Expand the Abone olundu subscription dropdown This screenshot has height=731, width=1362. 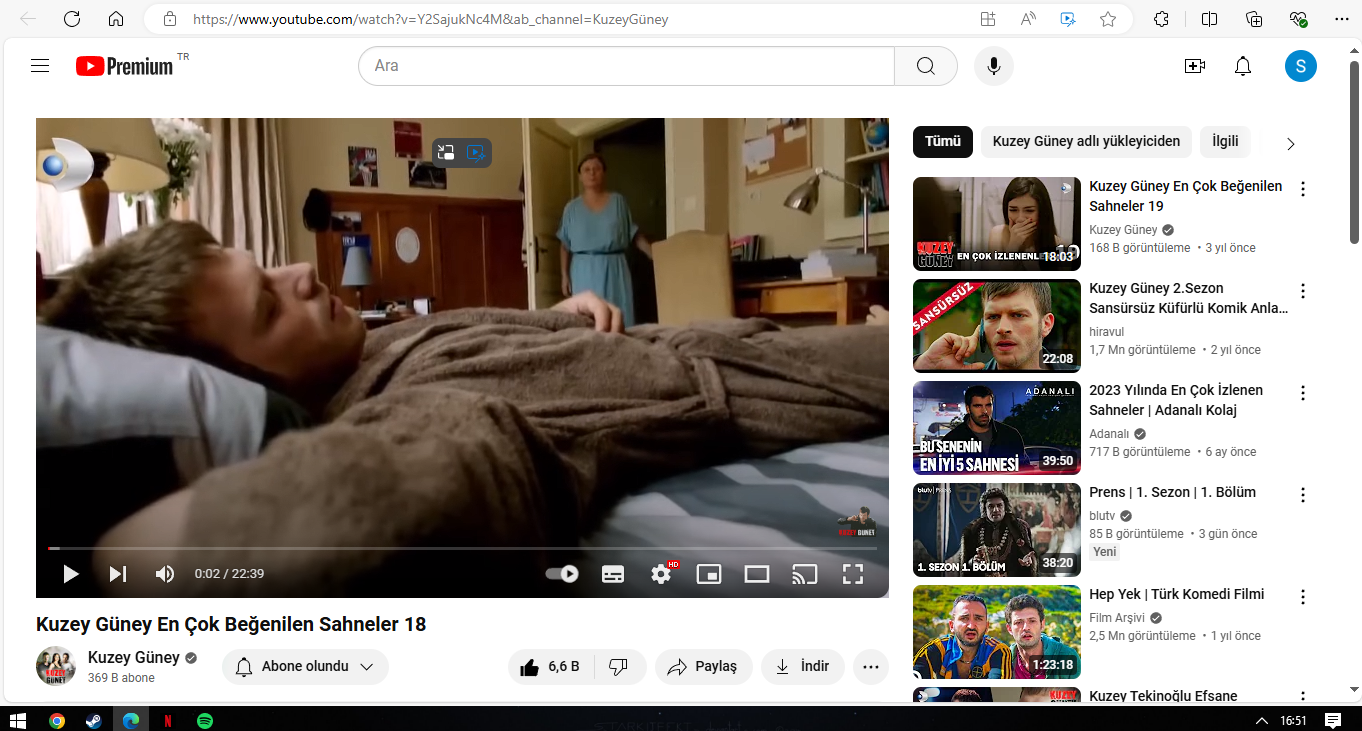[x=305, y=667]
